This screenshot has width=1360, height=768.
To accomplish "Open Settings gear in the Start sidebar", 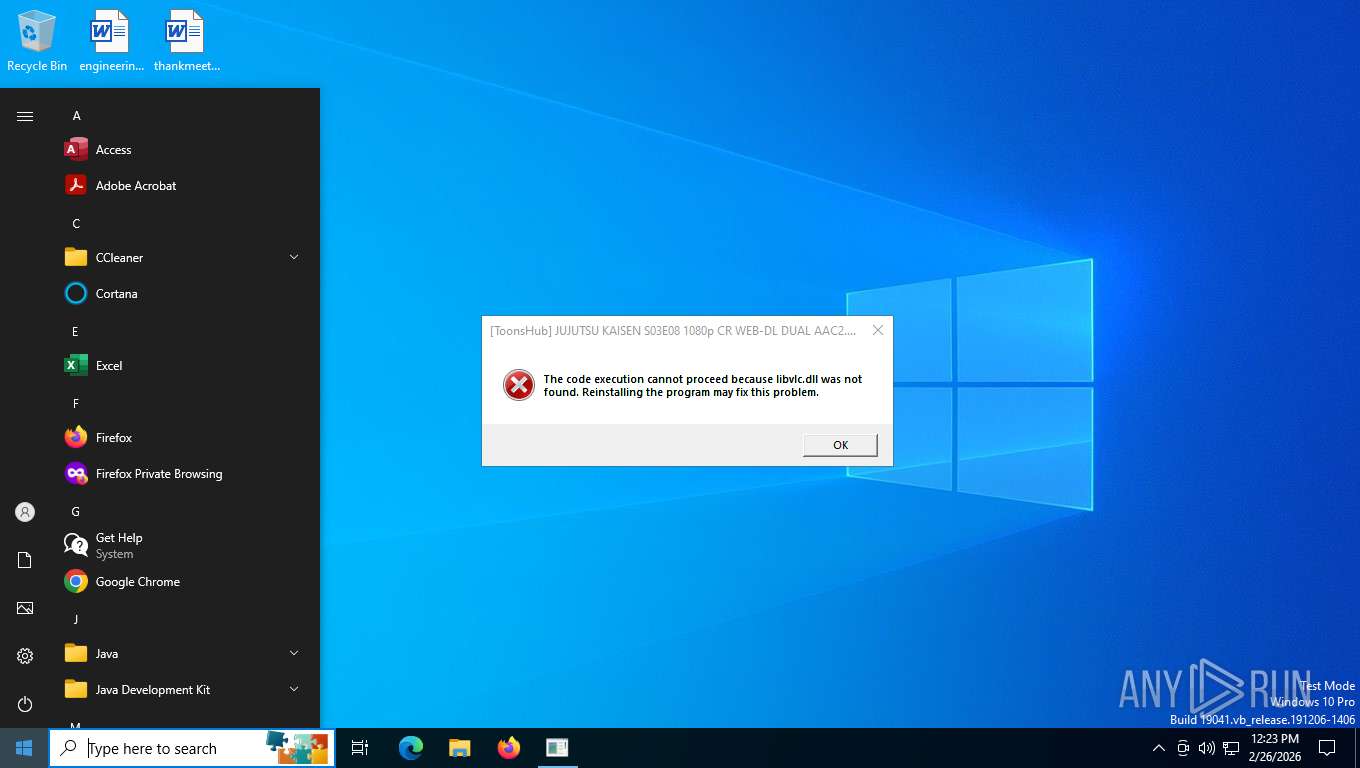I will 25,656.
